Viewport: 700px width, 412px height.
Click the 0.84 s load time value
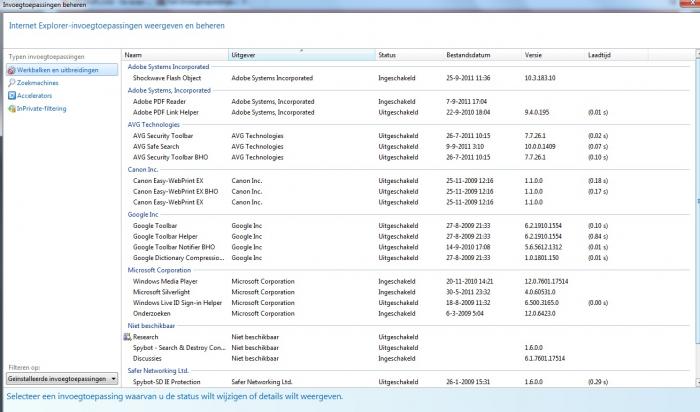(x=598, y=237)
